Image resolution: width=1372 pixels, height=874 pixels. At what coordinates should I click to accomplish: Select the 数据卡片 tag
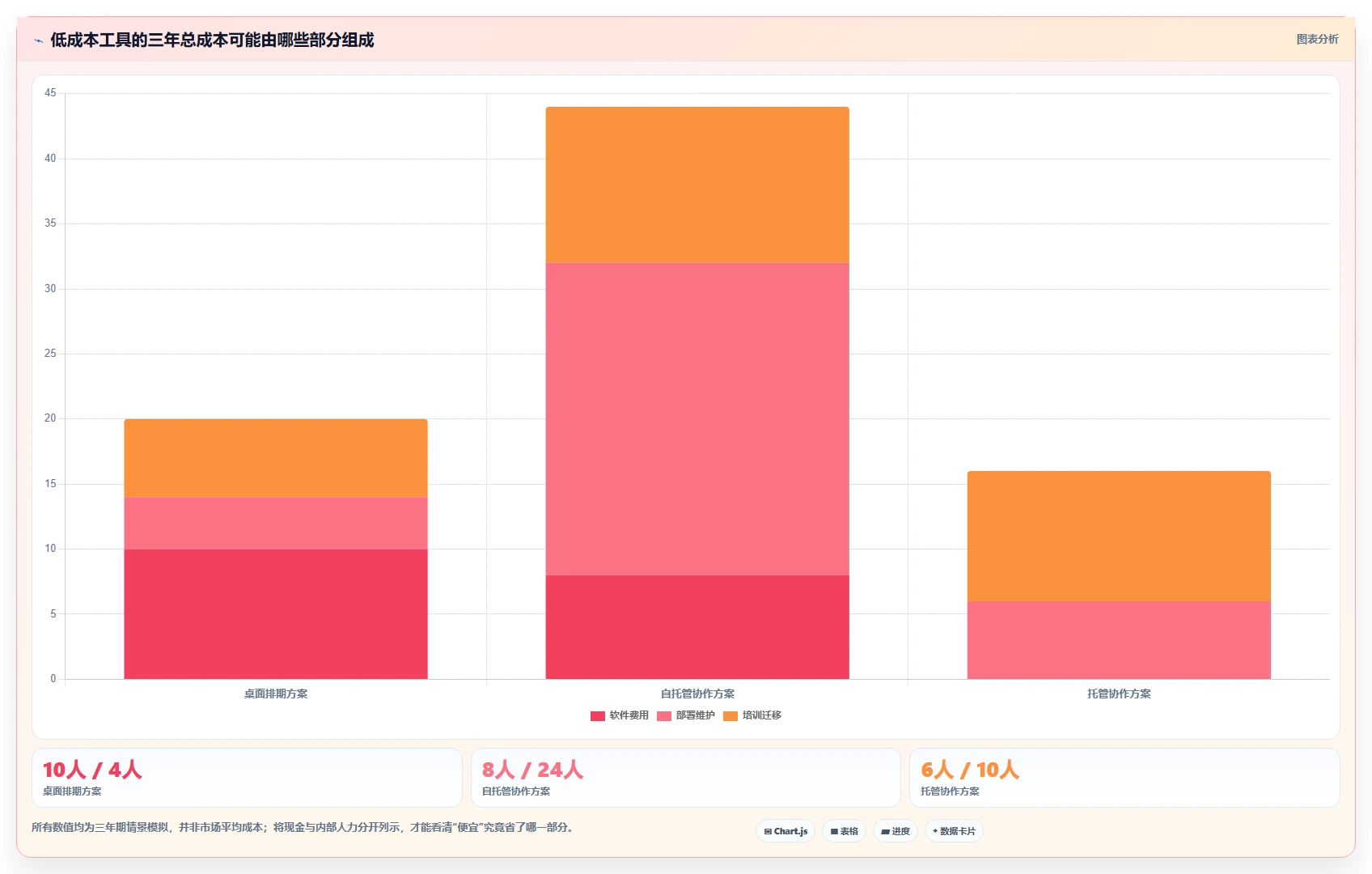[954, 831]
